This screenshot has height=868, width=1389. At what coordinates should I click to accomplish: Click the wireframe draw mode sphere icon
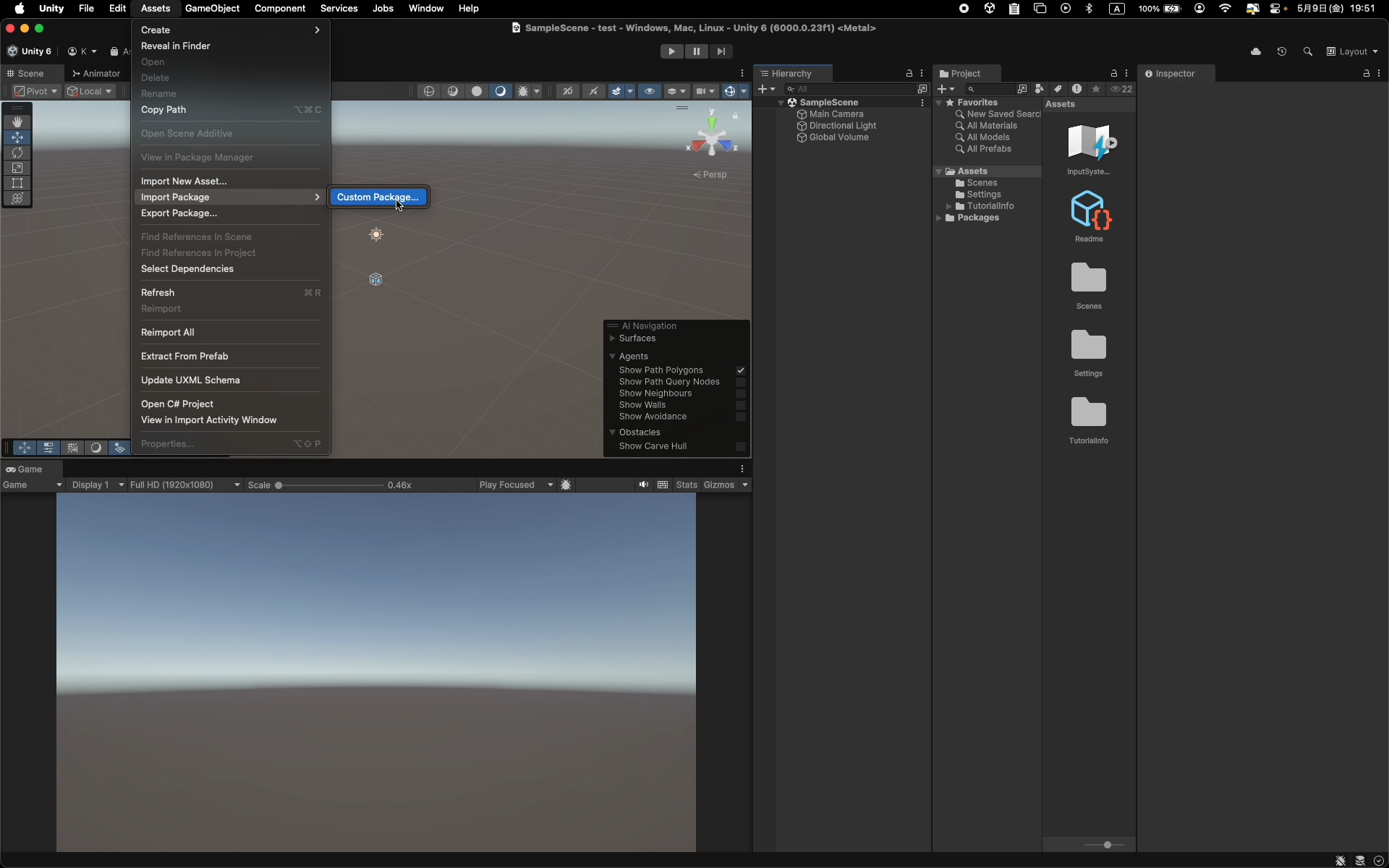click(x=430, y=91)
